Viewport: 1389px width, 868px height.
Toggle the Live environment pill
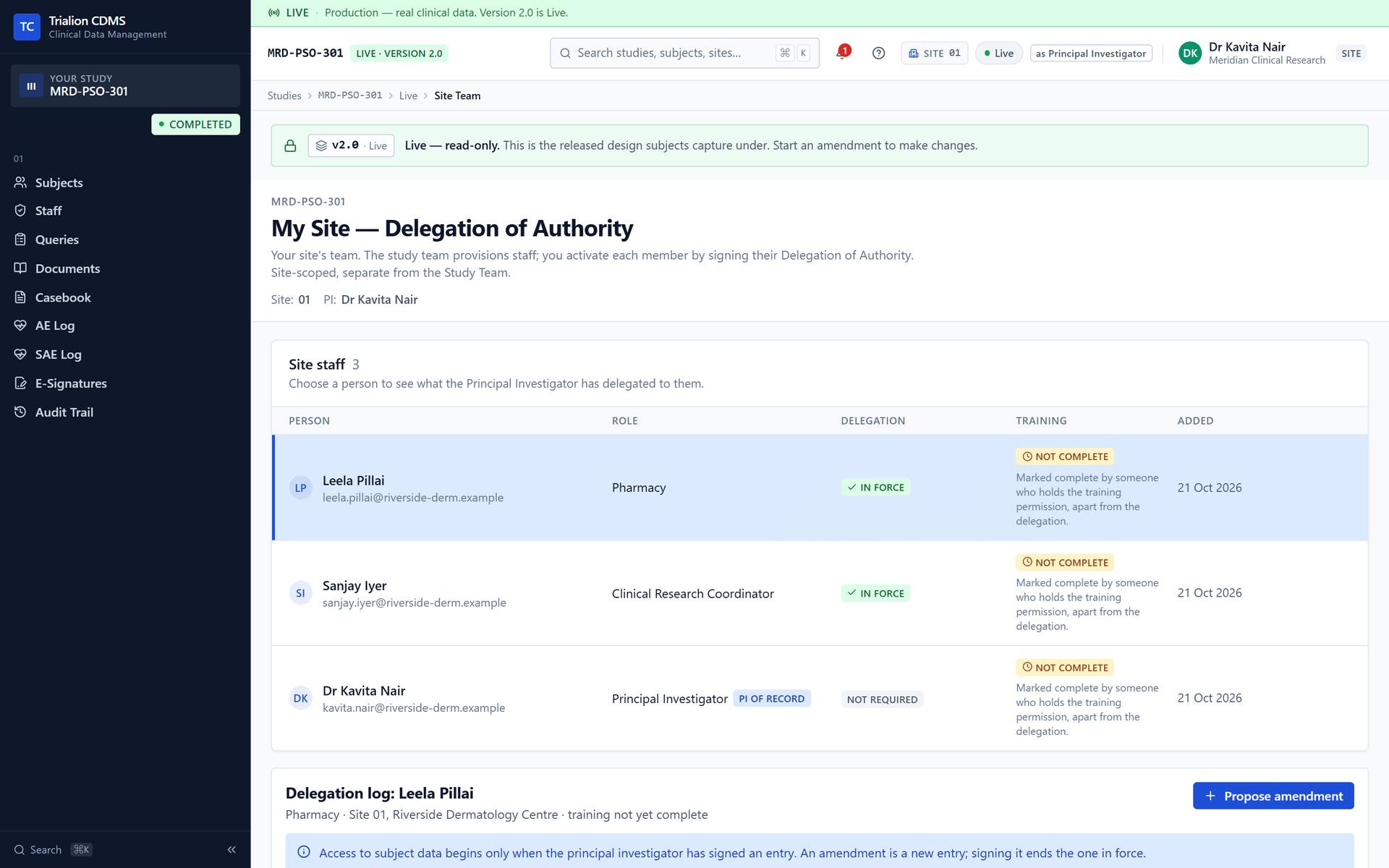pyautogui.click(x=998, y=53)
